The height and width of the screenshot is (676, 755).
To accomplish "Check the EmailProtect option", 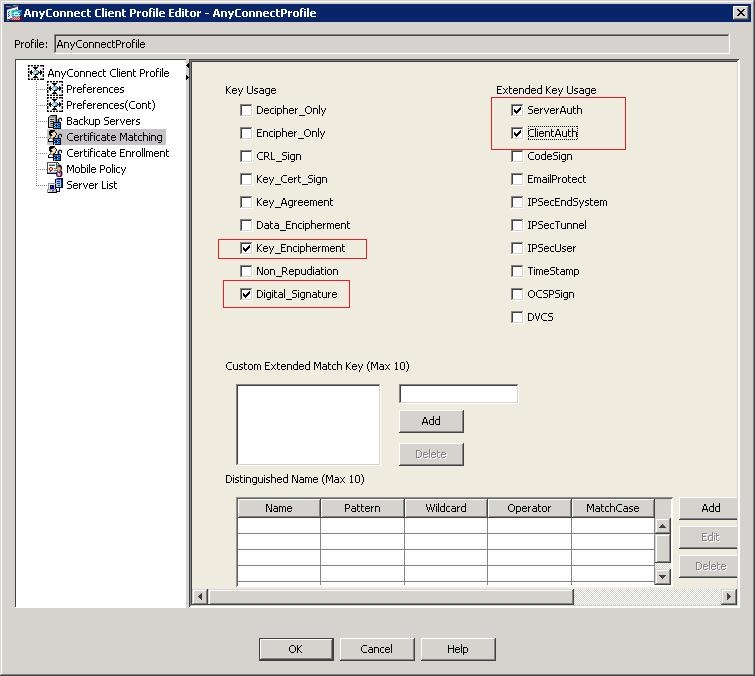I will (517, 179).
